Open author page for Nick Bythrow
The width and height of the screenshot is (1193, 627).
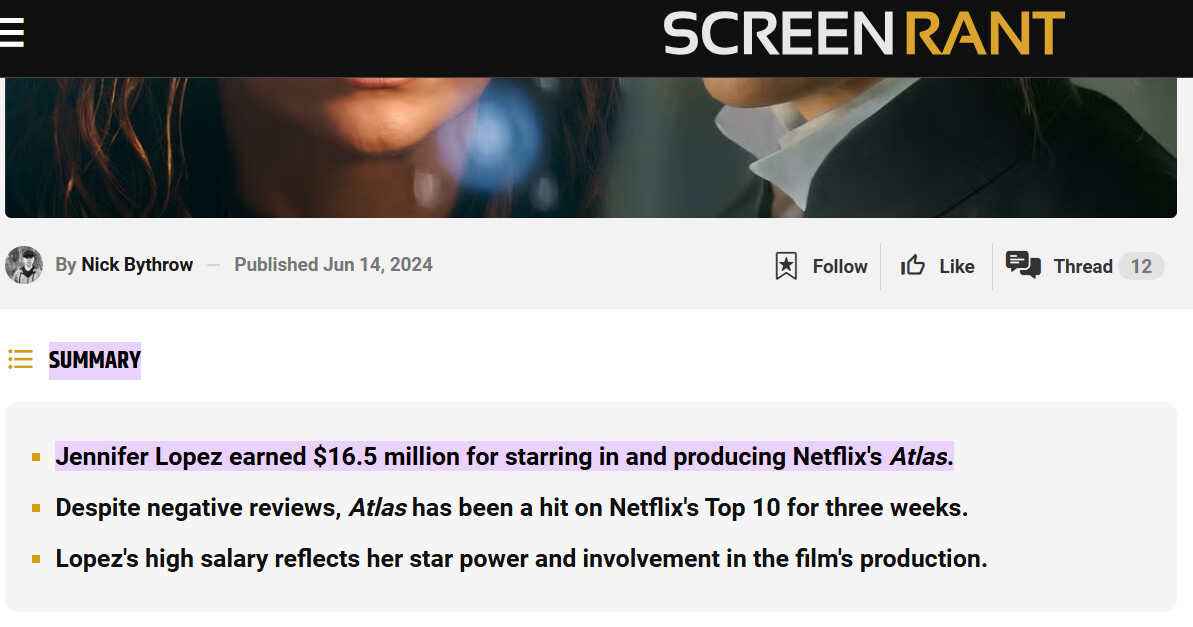(137, 265)
